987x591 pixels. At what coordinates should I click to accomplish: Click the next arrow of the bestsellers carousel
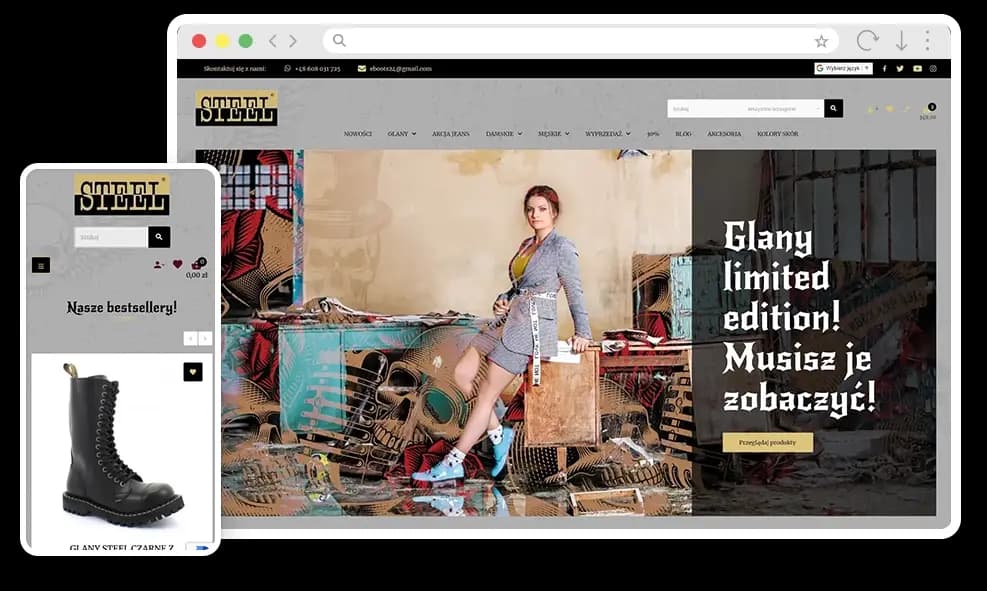point(205,339)
